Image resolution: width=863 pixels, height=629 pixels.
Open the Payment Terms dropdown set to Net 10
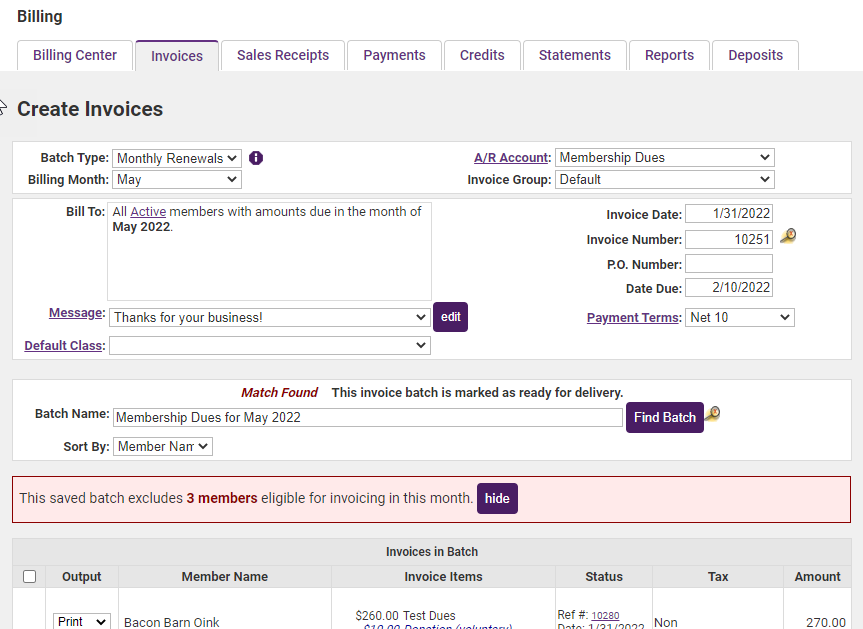(739, 317)
